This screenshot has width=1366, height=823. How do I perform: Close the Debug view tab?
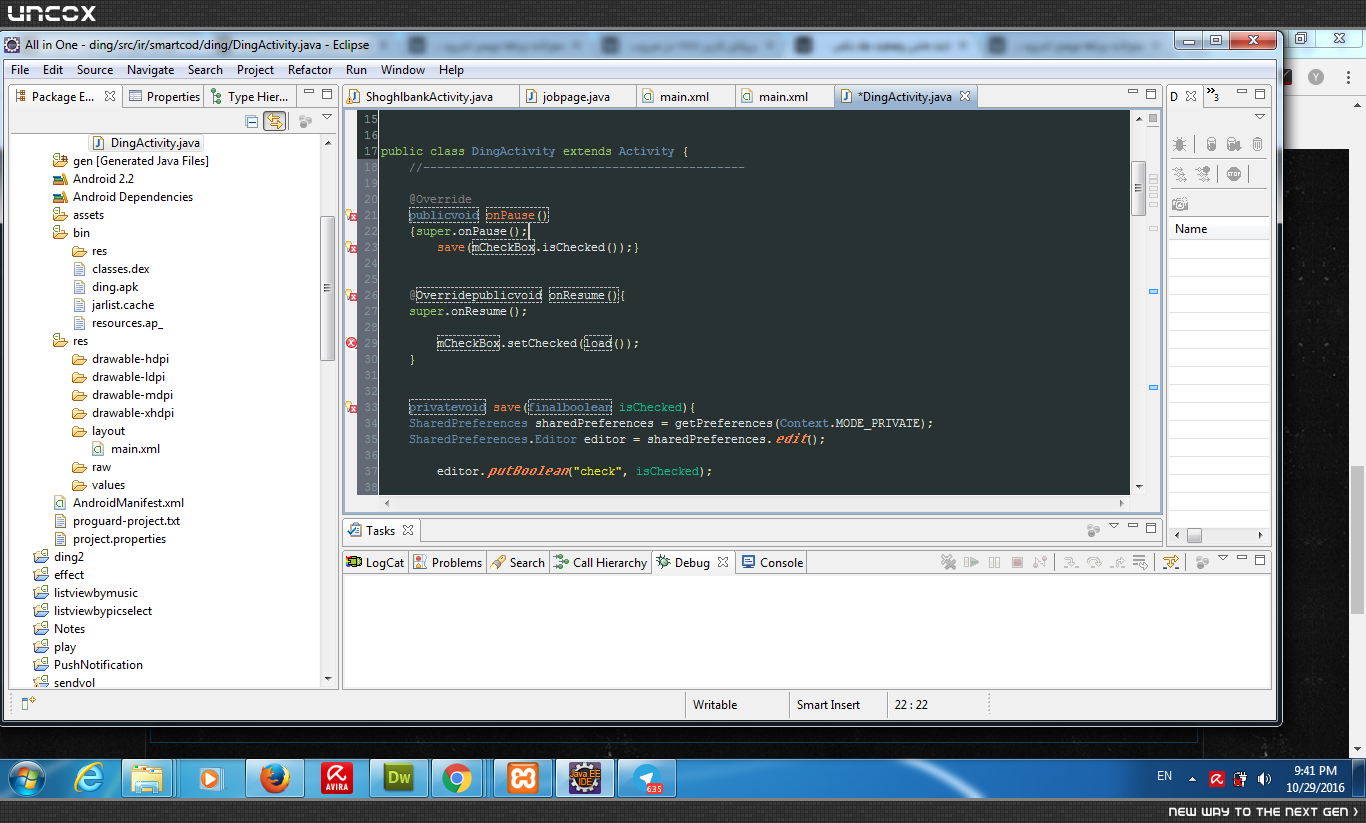[x=723, y=562]
